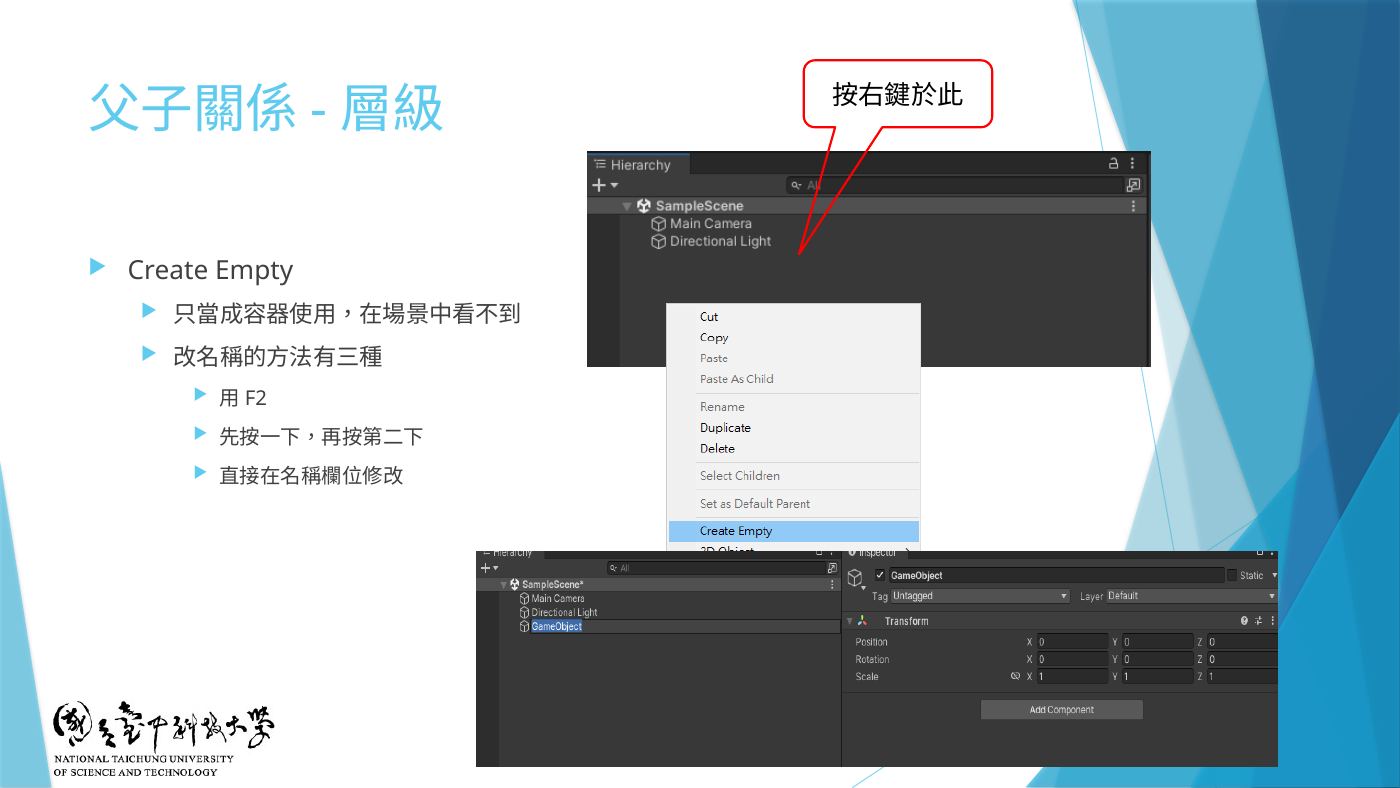Image resolution: width=1400 pixels, height=788 pixels.
Task: Click cube icon of Main Camera beside Inspector
Action: (524, 599)
